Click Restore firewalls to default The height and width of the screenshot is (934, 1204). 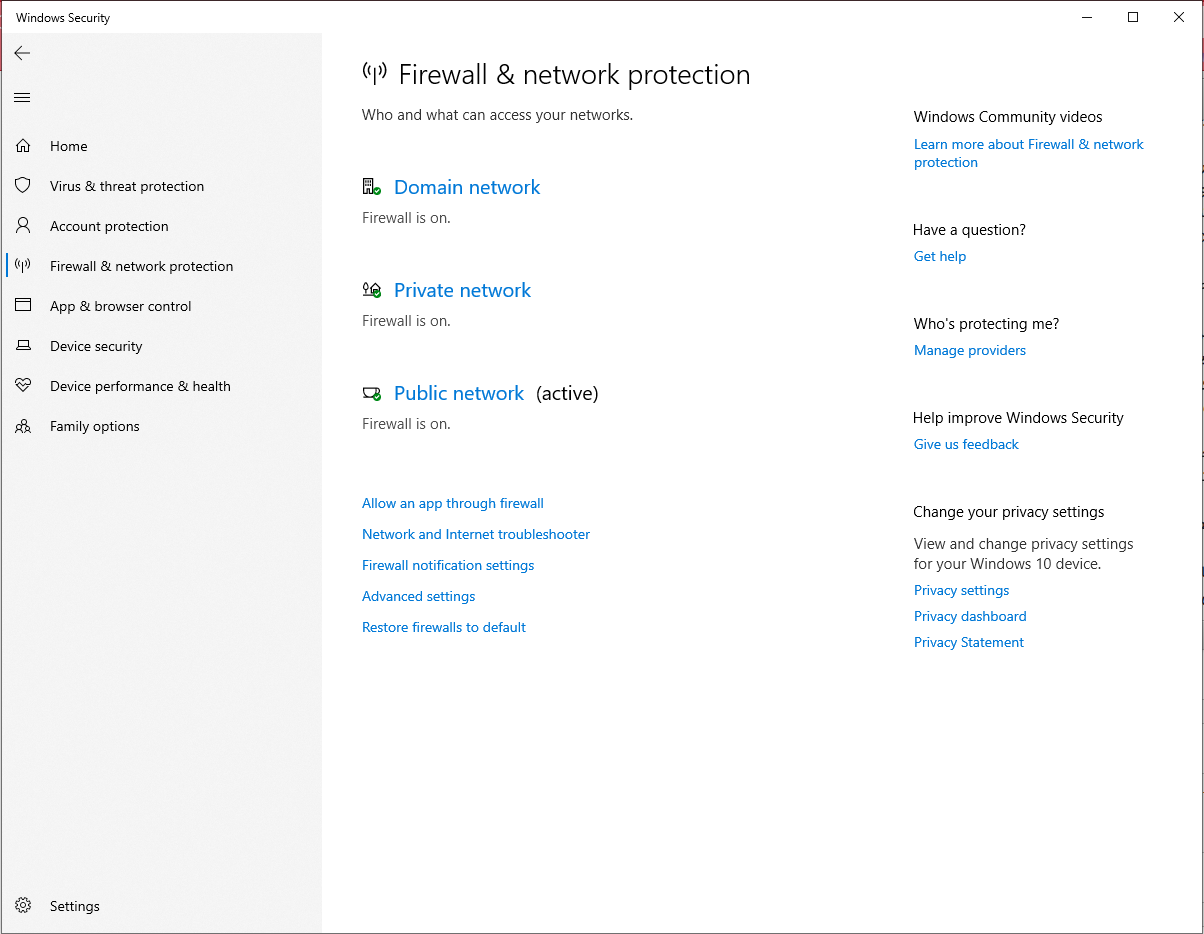443,627
